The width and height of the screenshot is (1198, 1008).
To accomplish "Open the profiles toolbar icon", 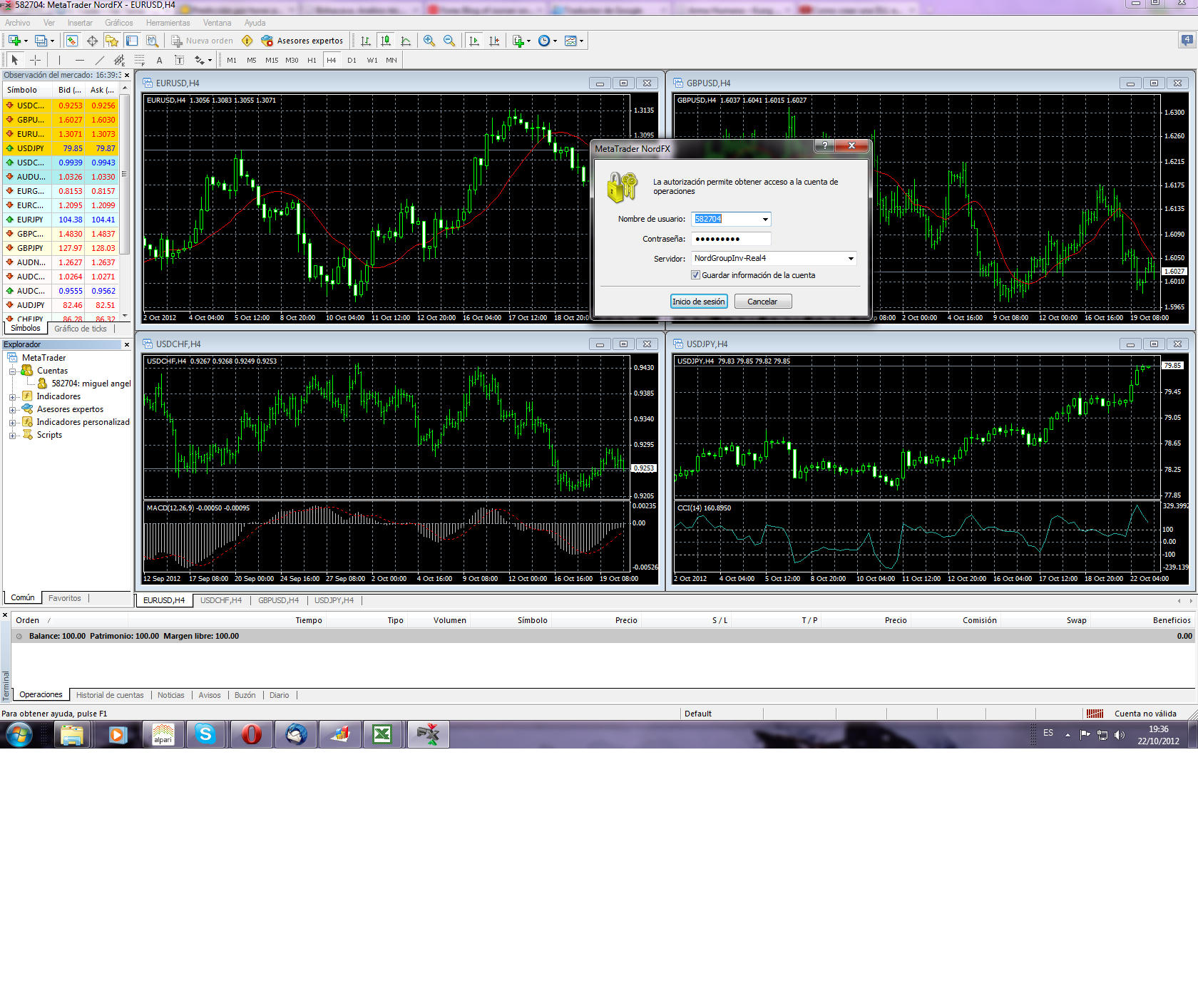I will [41, 41].
